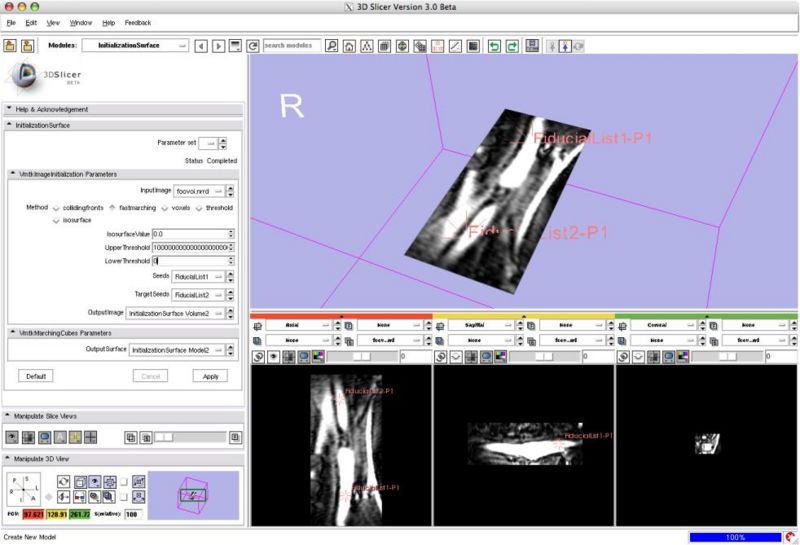Select the fastmarching method radio button
This screenshot has height=545, width=800.
(x=113, y=208)
